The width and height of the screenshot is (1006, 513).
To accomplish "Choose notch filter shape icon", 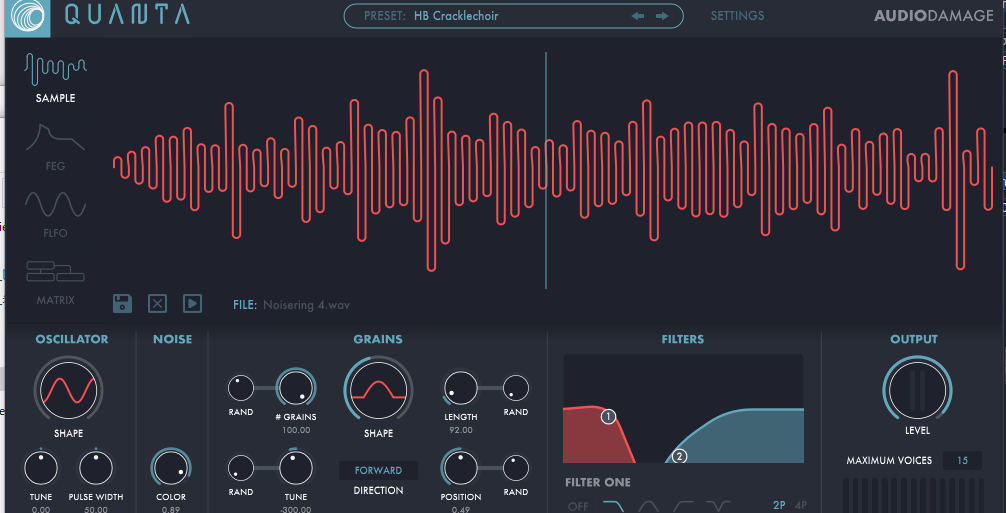I will pos(718,507).
